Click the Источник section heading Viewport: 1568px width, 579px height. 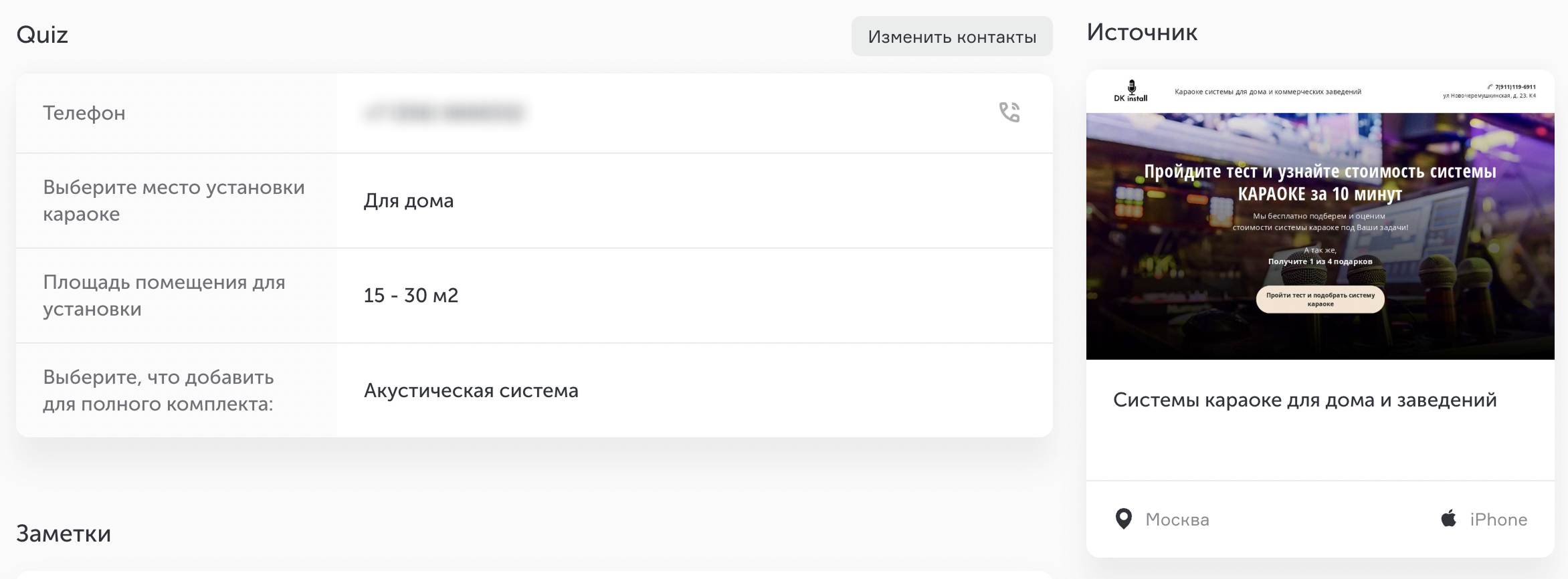point(1142,32)
